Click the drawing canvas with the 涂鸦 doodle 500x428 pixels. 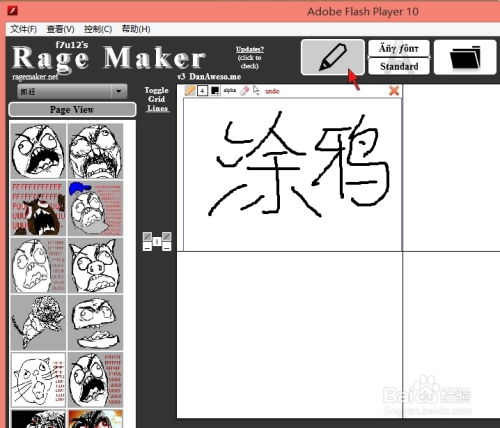293,174
